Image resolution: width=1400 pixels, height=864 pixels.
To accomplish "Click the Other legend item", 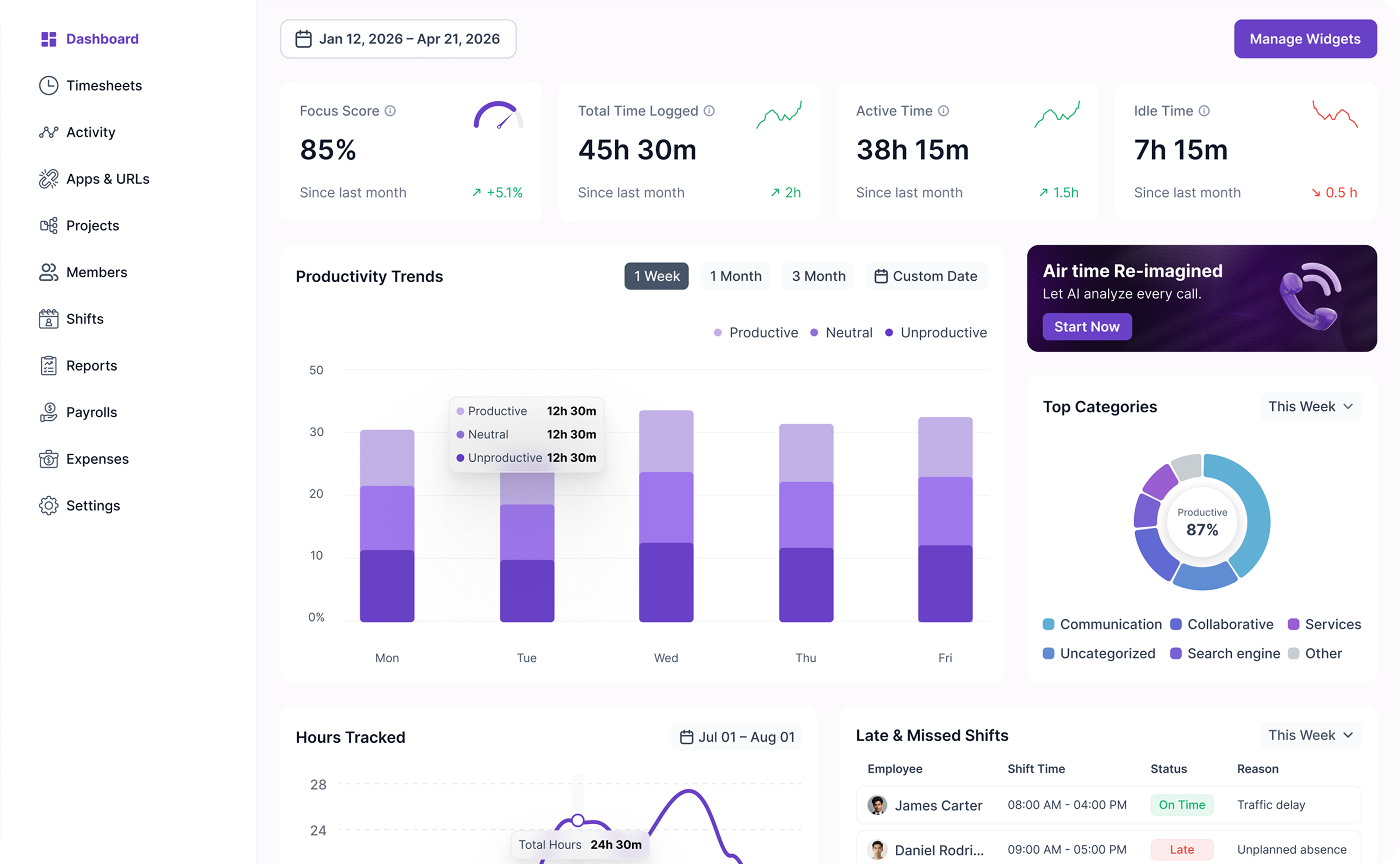I will pyautogui.click(x=1315, y=653).
